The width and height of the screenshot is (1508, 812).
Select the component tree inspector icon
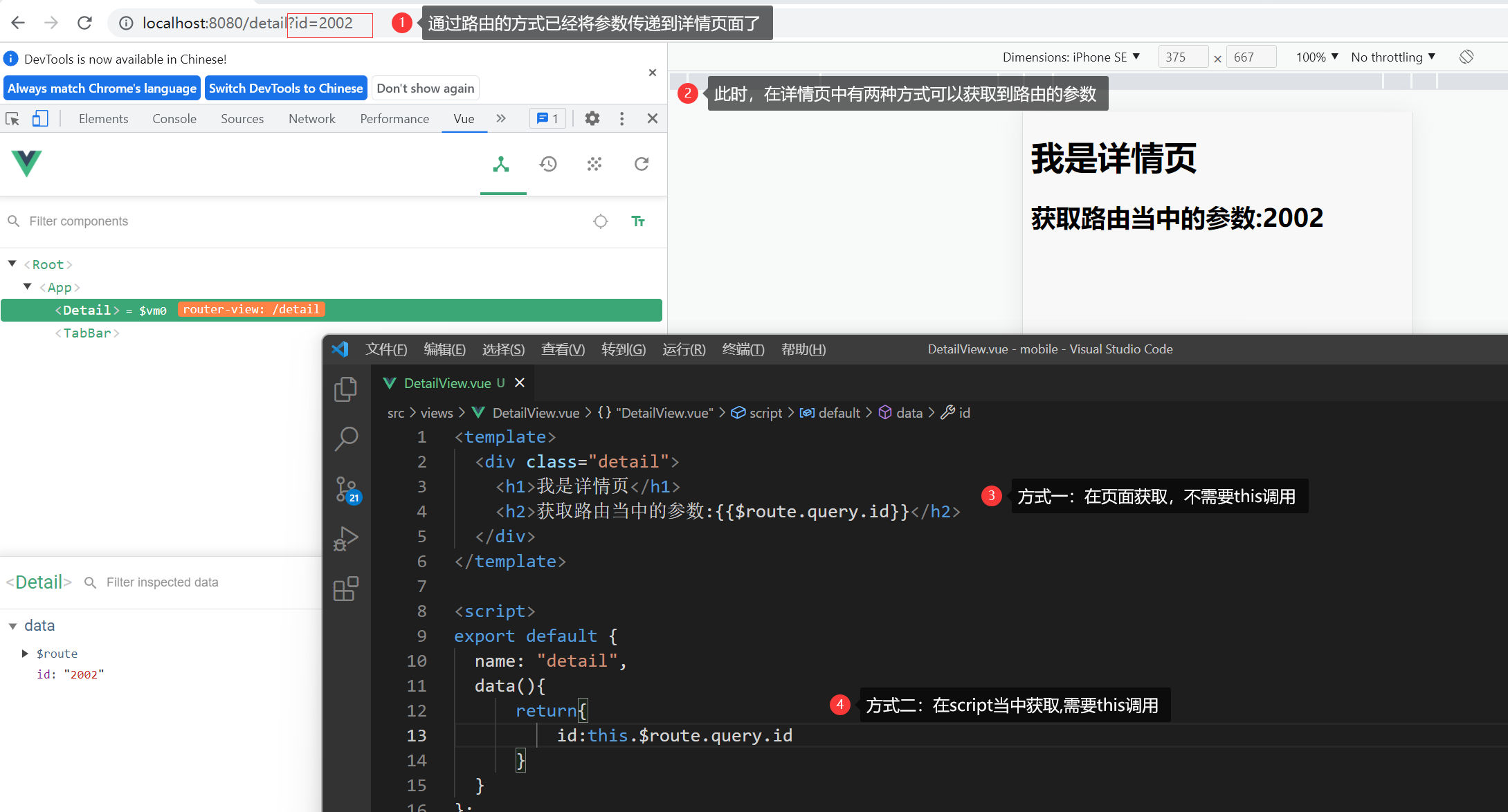501,165
